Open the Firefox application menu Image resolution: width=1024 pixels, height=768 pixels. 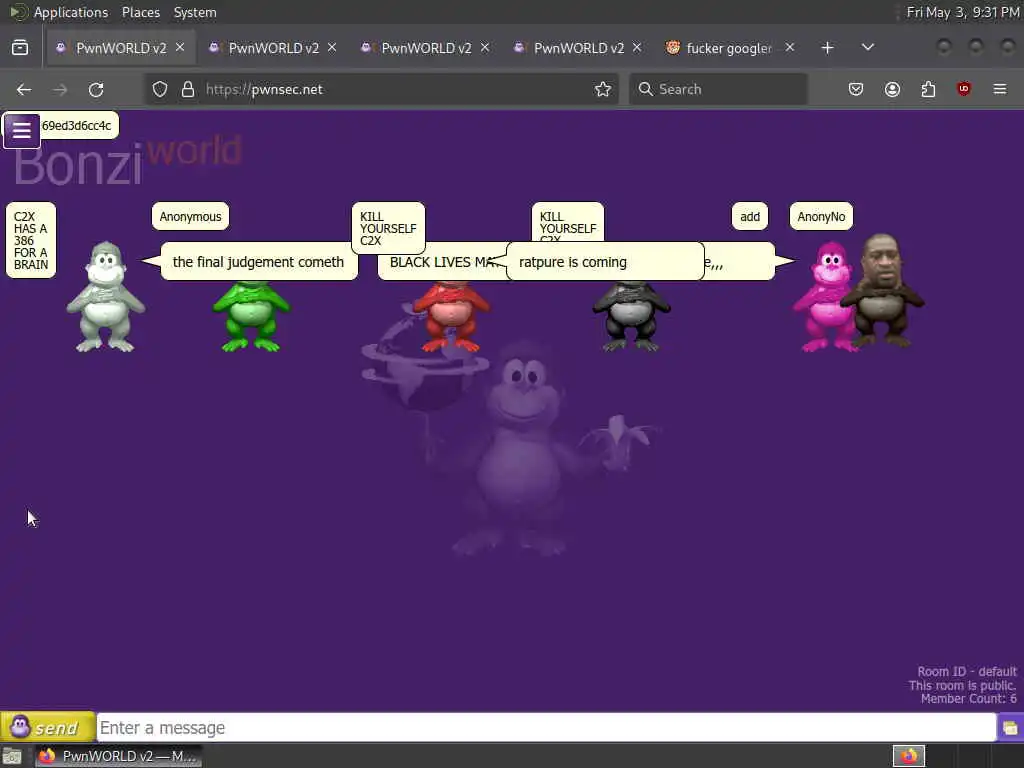(x=1000, y=89)
